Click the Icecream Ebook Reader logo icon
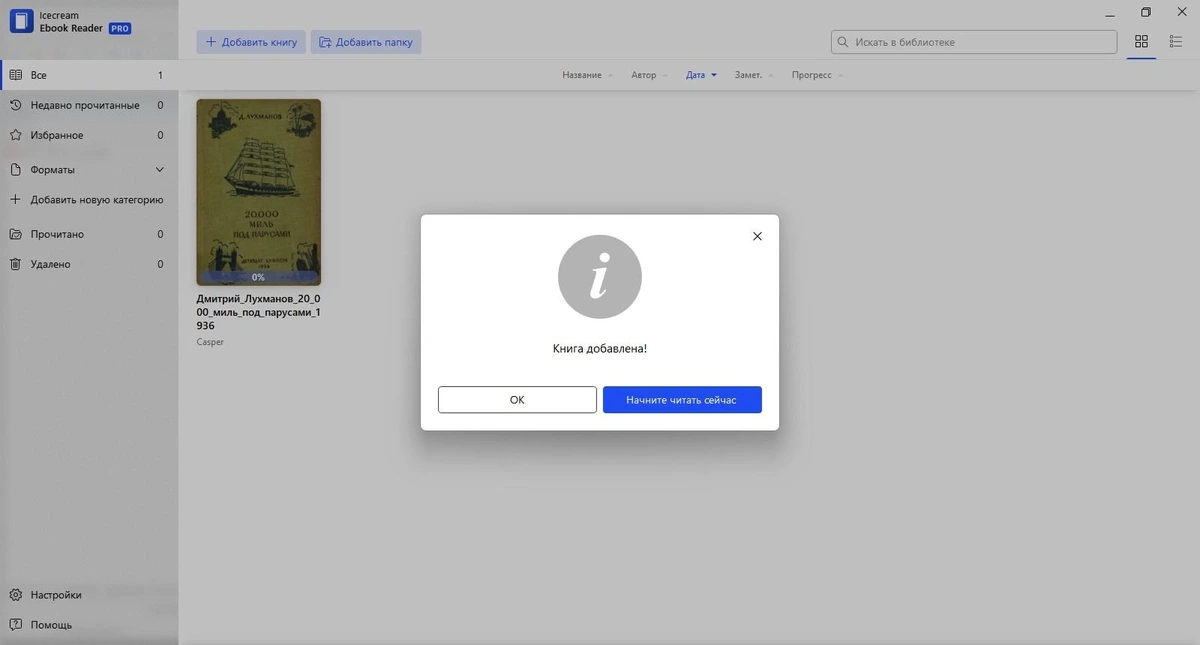The image size is (1200, 645). [x=21, y=22]
